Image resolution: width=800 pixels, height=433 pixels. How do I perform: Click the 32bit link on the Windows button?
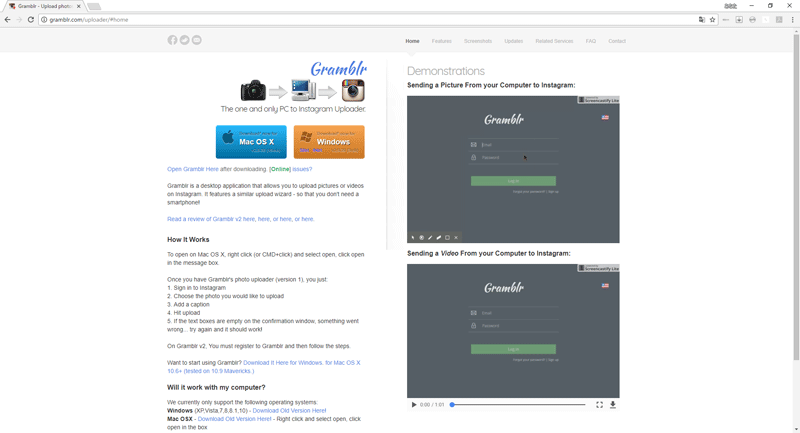pos(305,150)
